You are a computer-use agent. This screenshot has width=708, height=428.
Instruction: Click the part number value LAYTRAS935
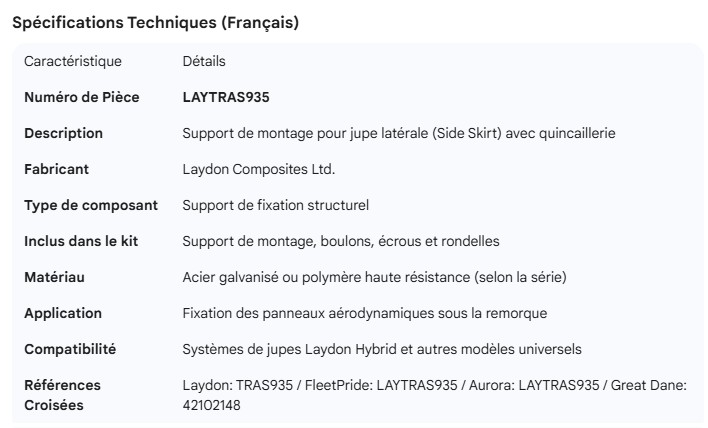[226, 97]
